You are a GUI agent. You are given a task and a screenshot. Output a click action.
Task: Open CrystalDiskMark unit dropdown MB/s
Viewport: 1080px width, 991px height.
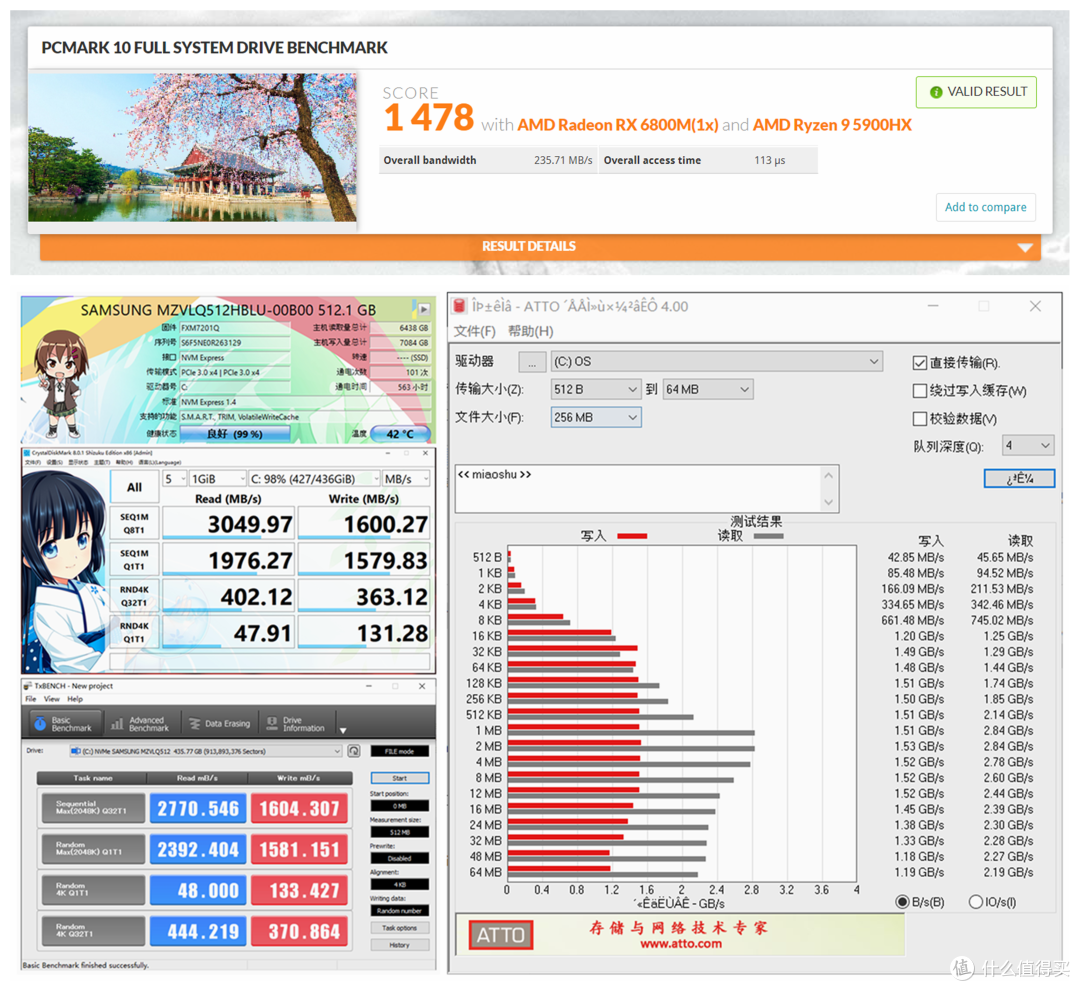(406, 478)
